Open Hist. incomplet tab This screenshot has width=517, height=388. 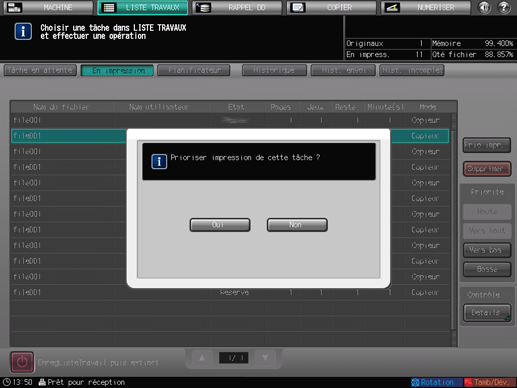click(x=412, y=70)
